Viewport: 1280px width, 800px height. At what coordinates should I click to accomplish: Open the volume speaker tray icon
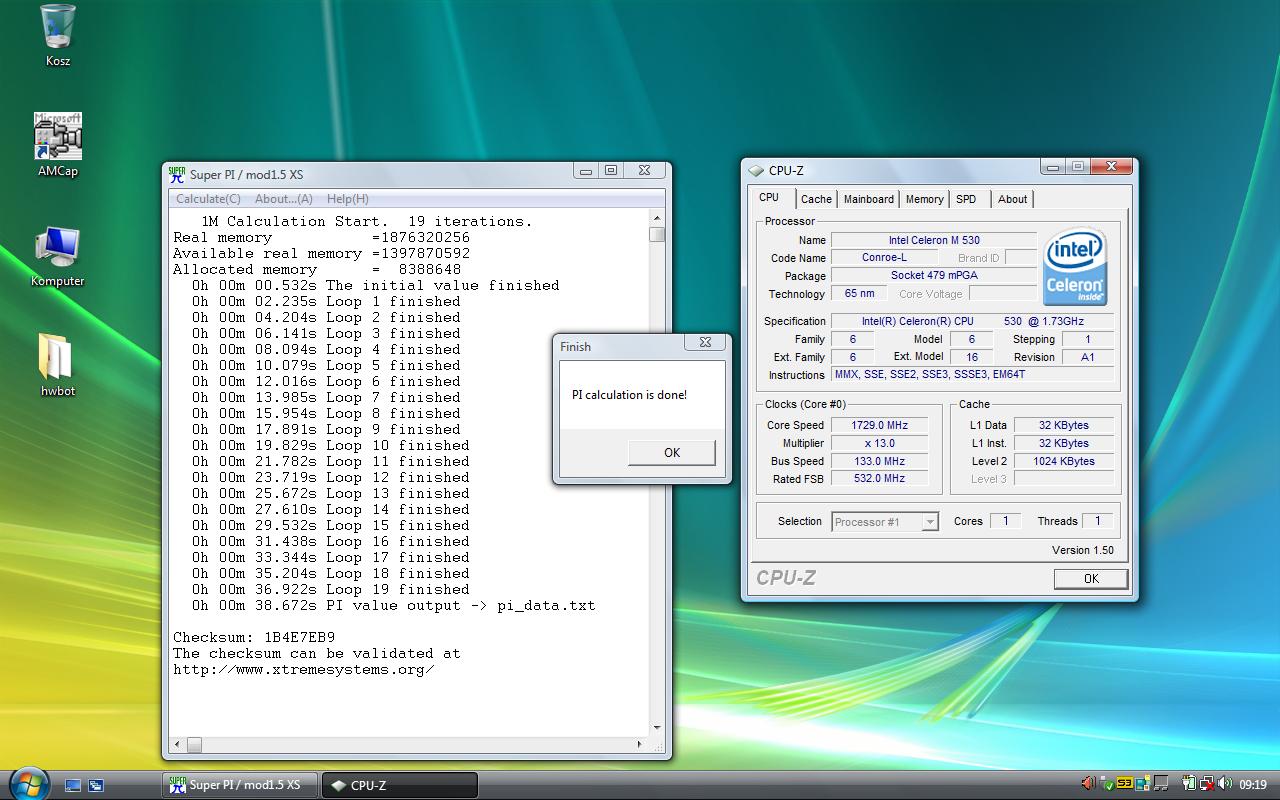1224,783
